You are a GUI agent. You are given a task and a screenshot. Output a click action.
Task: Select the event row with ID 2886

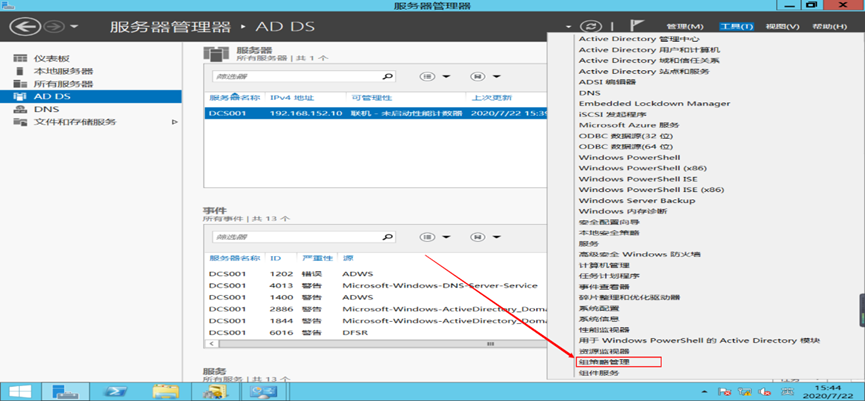pyautogui.click(x=376, y=309)
